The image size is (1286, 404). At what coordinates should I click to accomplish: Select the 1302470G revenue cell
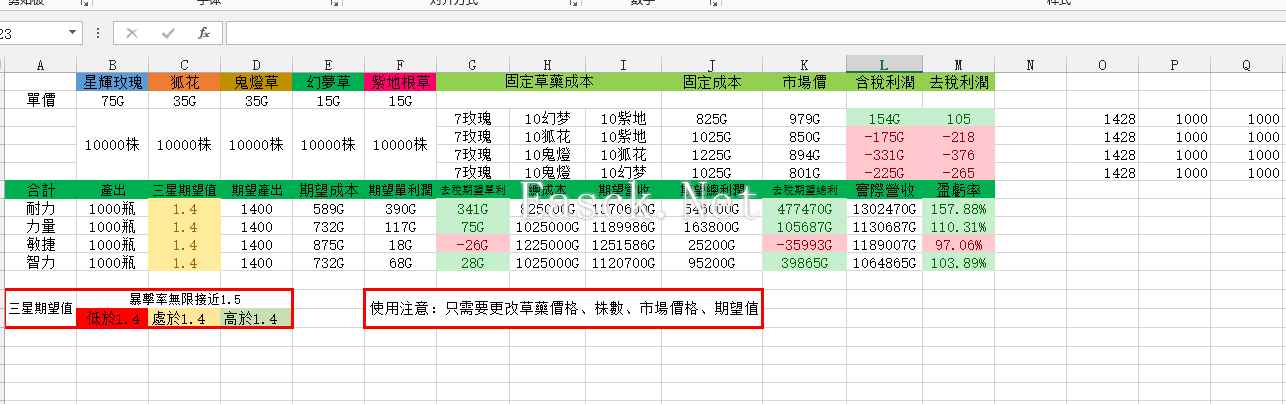(884, 209)
